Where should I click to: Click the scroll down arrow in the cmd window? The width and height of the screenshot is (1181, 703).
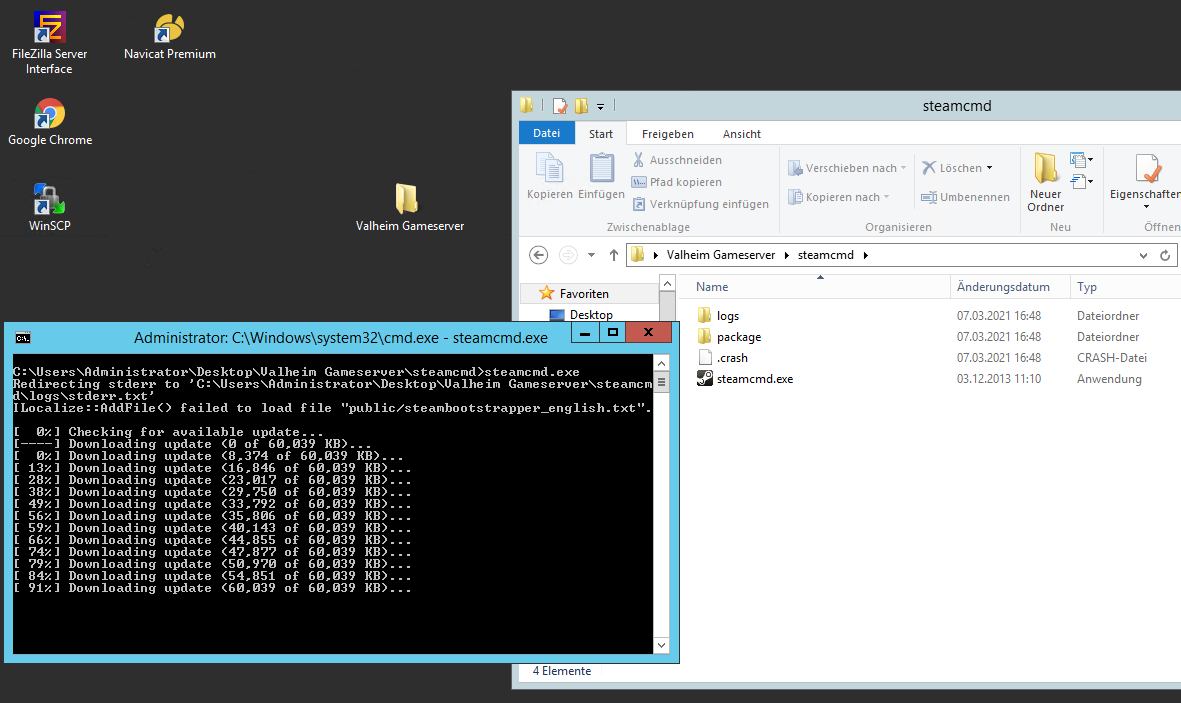(x=661, y=644)
